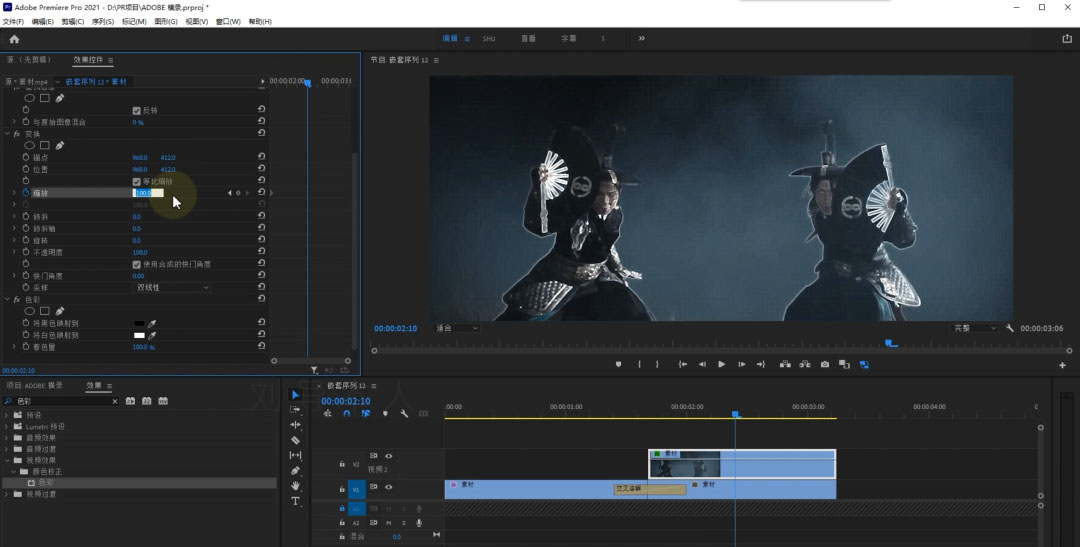Click the Extract button
Screen dimensions: 1080x547
tap(804, 364)
